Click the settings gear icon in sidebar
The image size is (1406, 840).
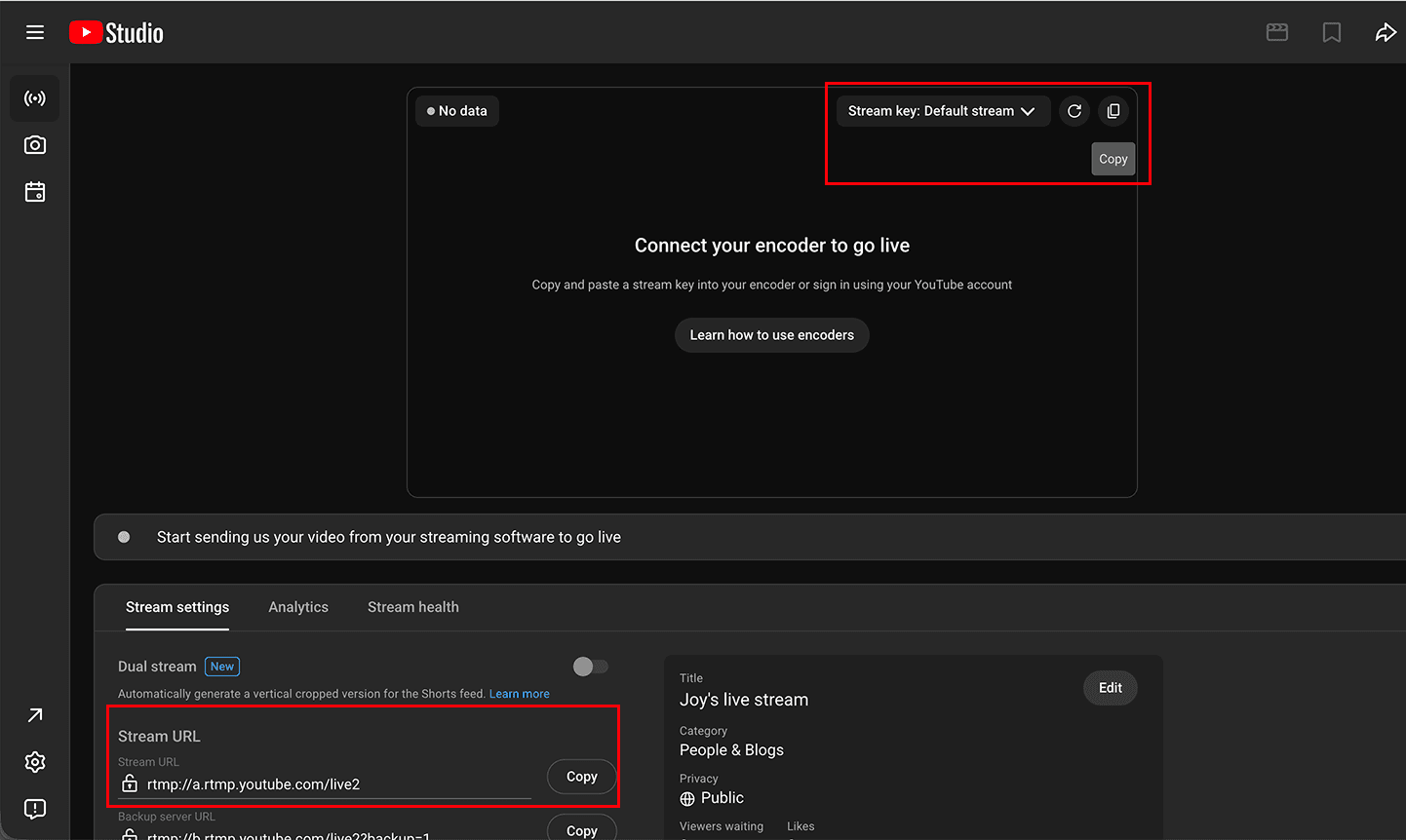pyautogui.click(x=35, y=762)
